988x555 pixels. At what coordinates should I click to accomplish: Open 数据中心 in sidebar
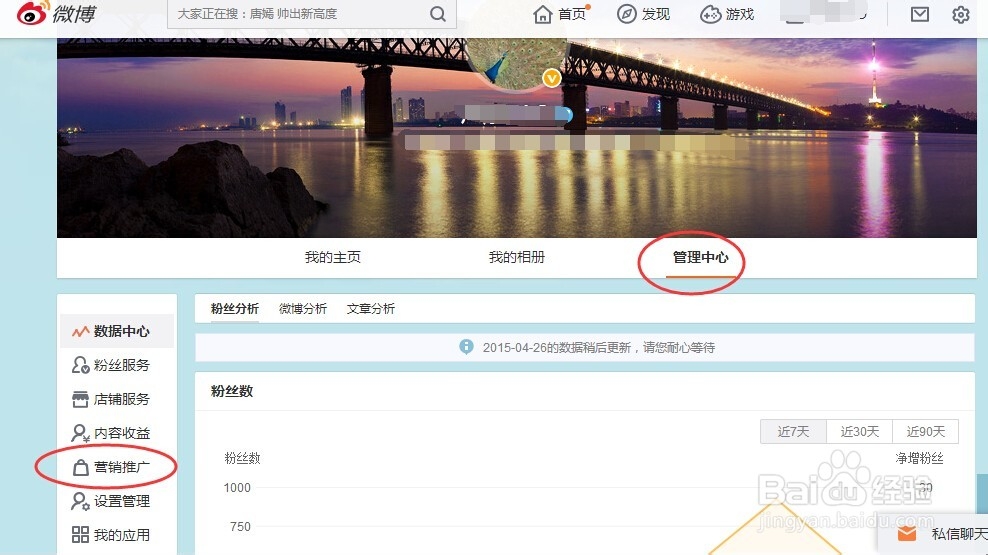coord(117,331)
